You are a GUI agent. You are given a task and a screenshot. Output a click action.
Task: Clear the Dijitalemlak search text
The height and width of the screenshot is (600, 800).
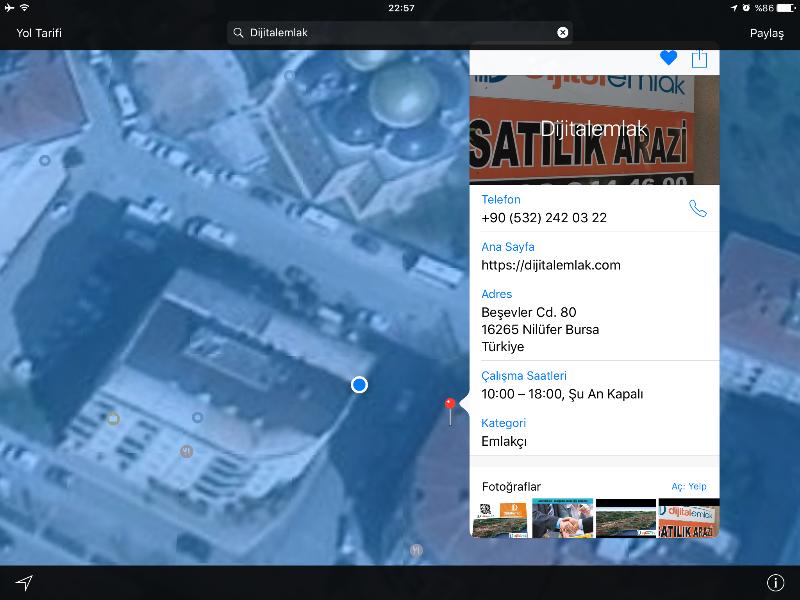562,33
